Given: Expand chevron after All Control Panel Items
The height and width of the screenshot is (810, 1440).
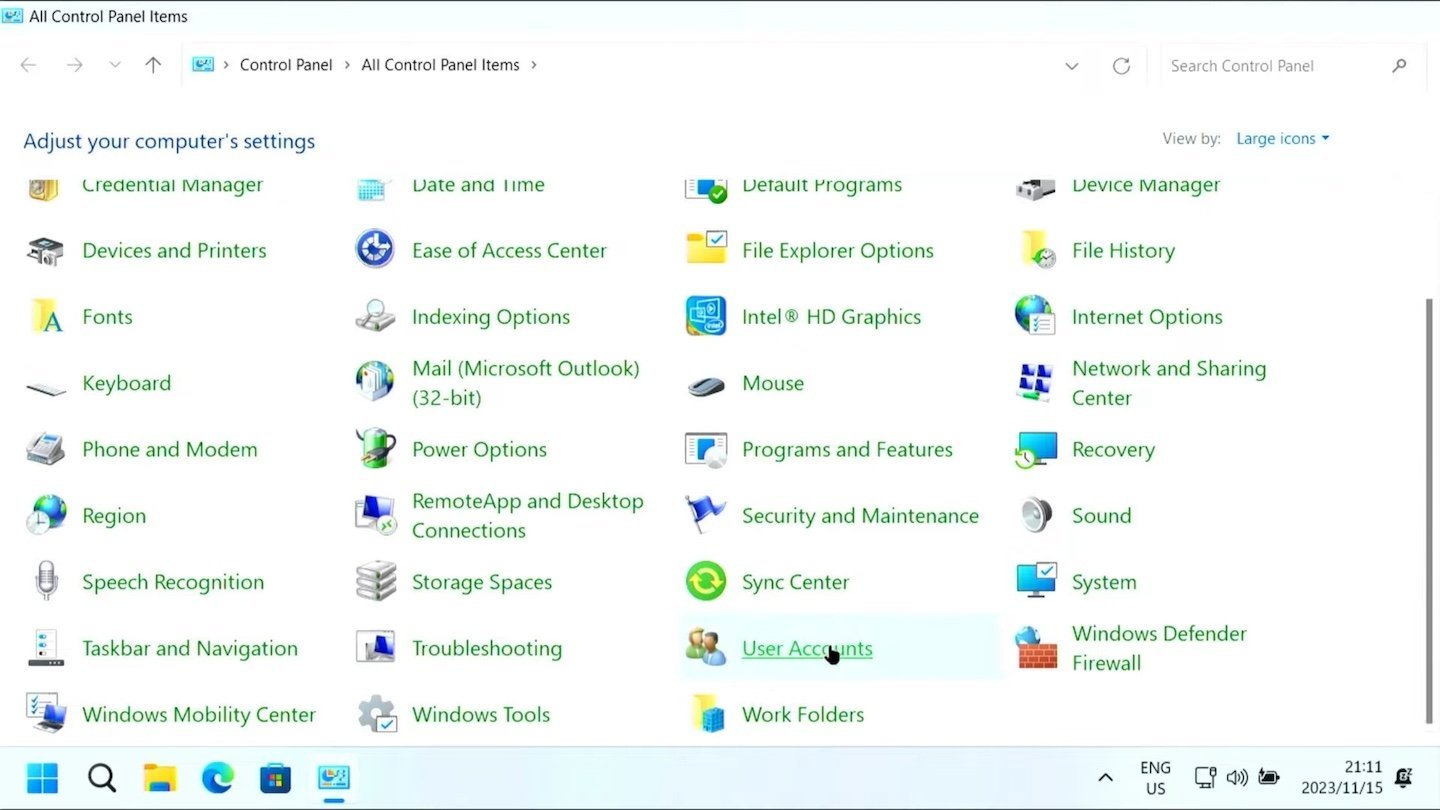Looking at the screenshot, I should point(534,65).
